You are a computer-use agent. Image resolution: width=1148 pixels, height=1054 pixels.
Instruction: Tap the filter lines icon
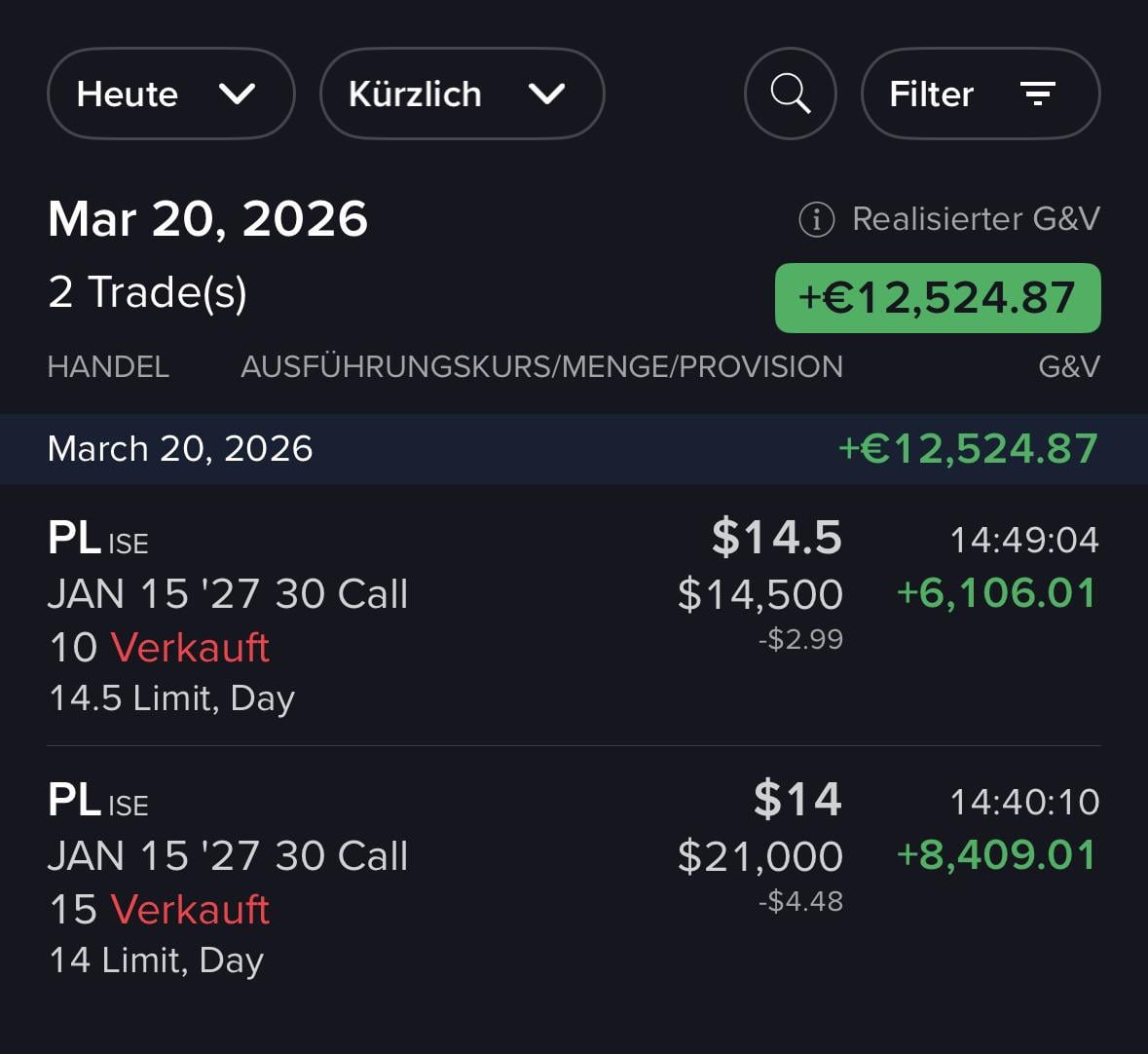[1037, 94]
